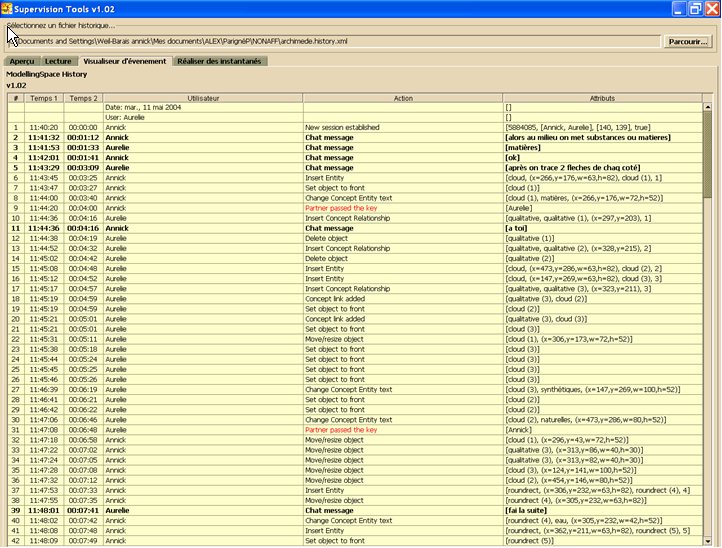Click the vertical scrollbar thumb
722x548 pixels.
[x=708, y=155]
